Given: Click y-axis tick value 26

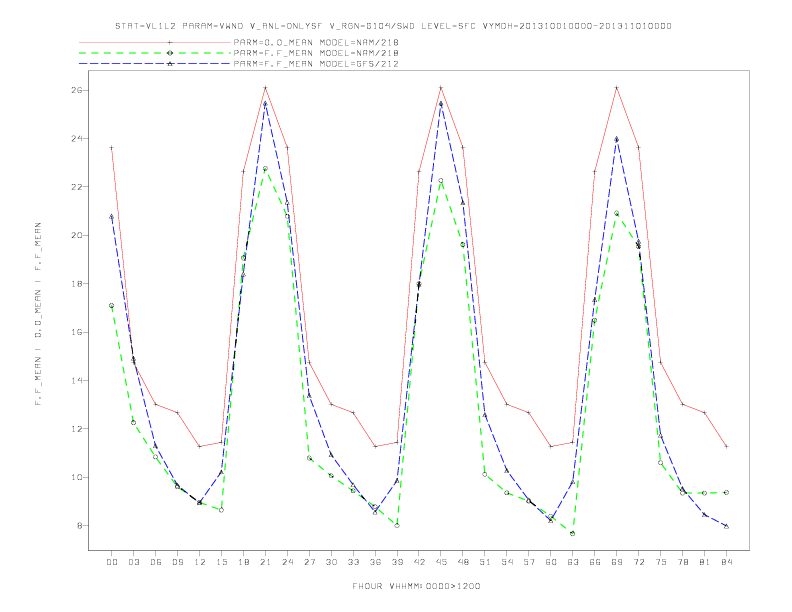Looking at the screenshot, I should pyautogui.click(x=79, y=90).
